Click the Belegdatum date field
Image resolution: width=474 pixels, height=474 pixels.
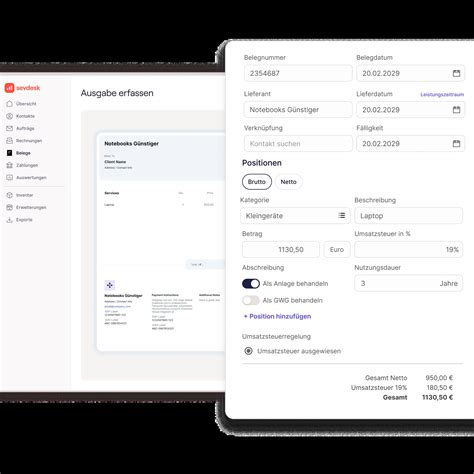(410, 73)
